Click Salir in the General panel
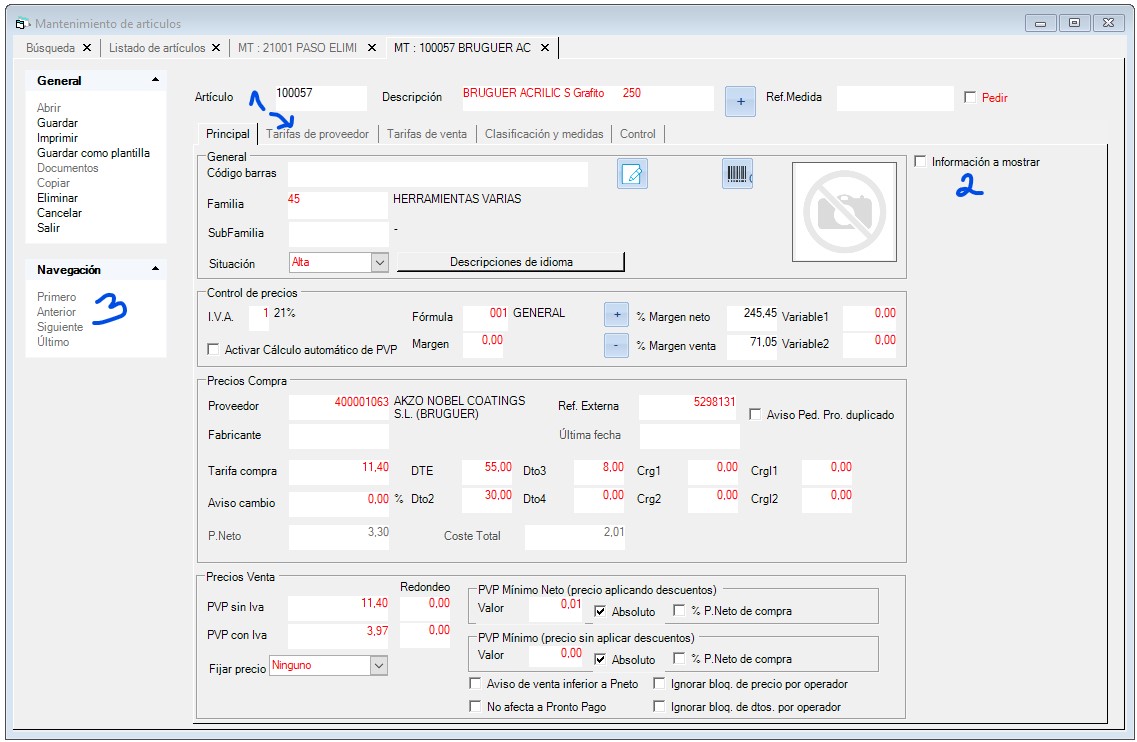The width and height of the screenshot is (1137, 742). 49,228
